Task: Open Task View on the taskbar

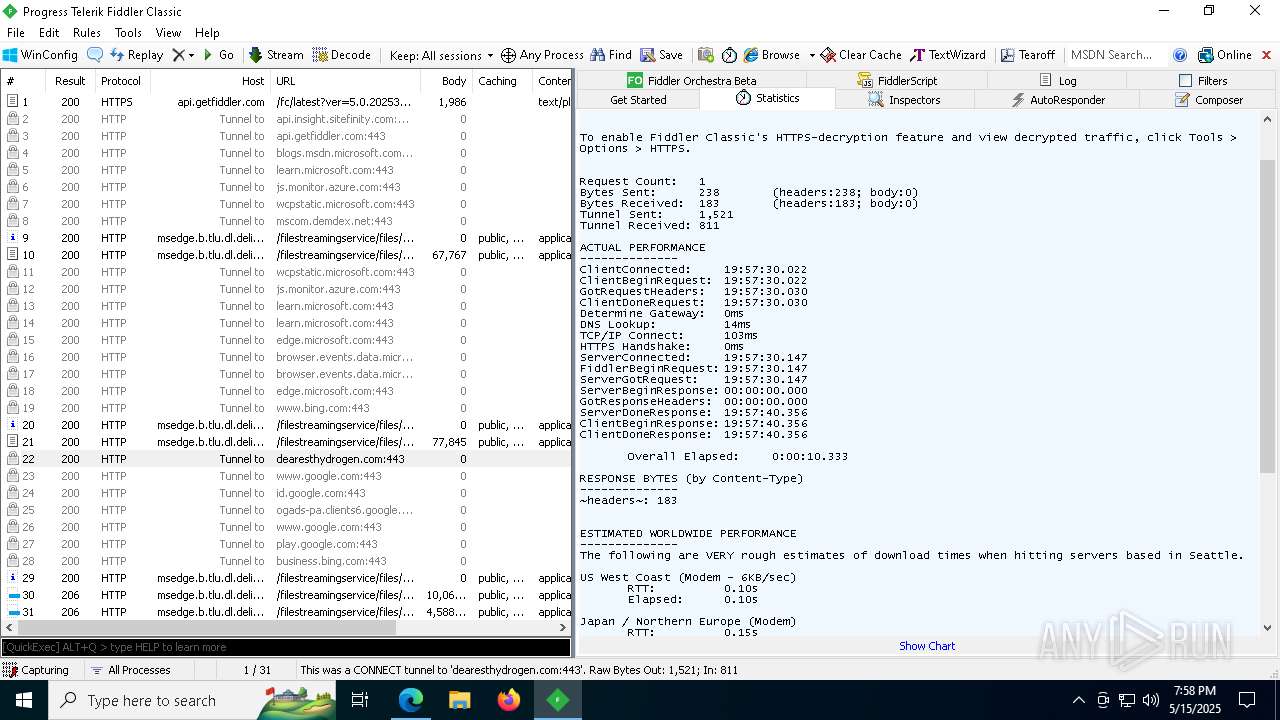Action: (360, 700)
